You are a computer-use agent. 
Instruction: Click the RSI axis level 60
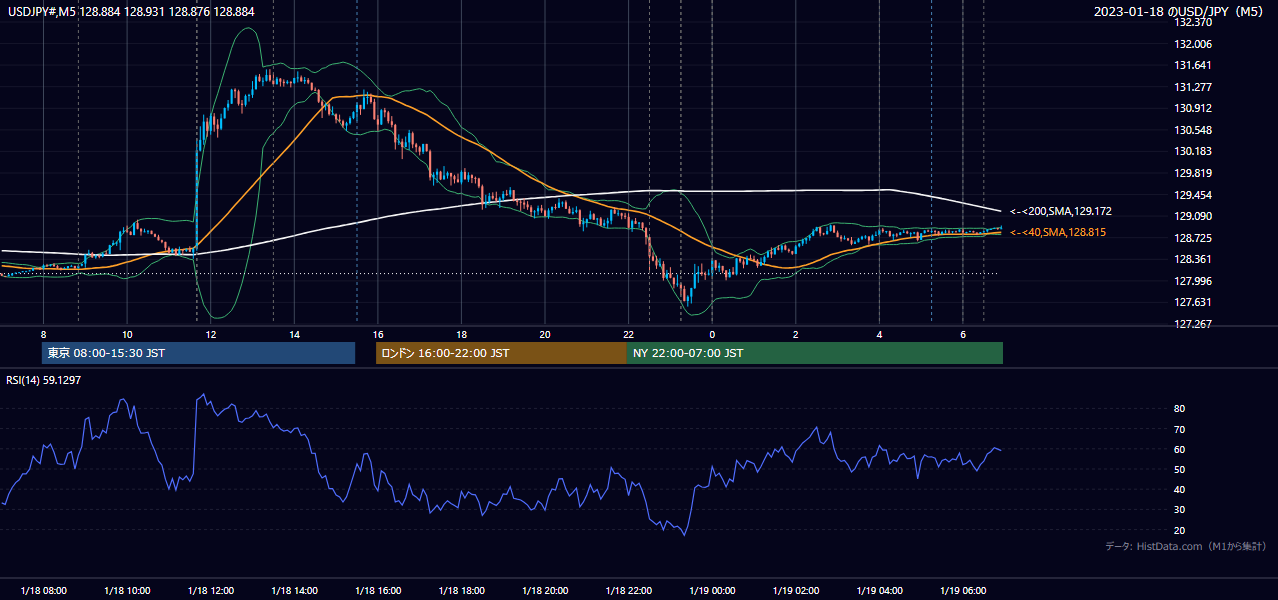pos(1179,449)
